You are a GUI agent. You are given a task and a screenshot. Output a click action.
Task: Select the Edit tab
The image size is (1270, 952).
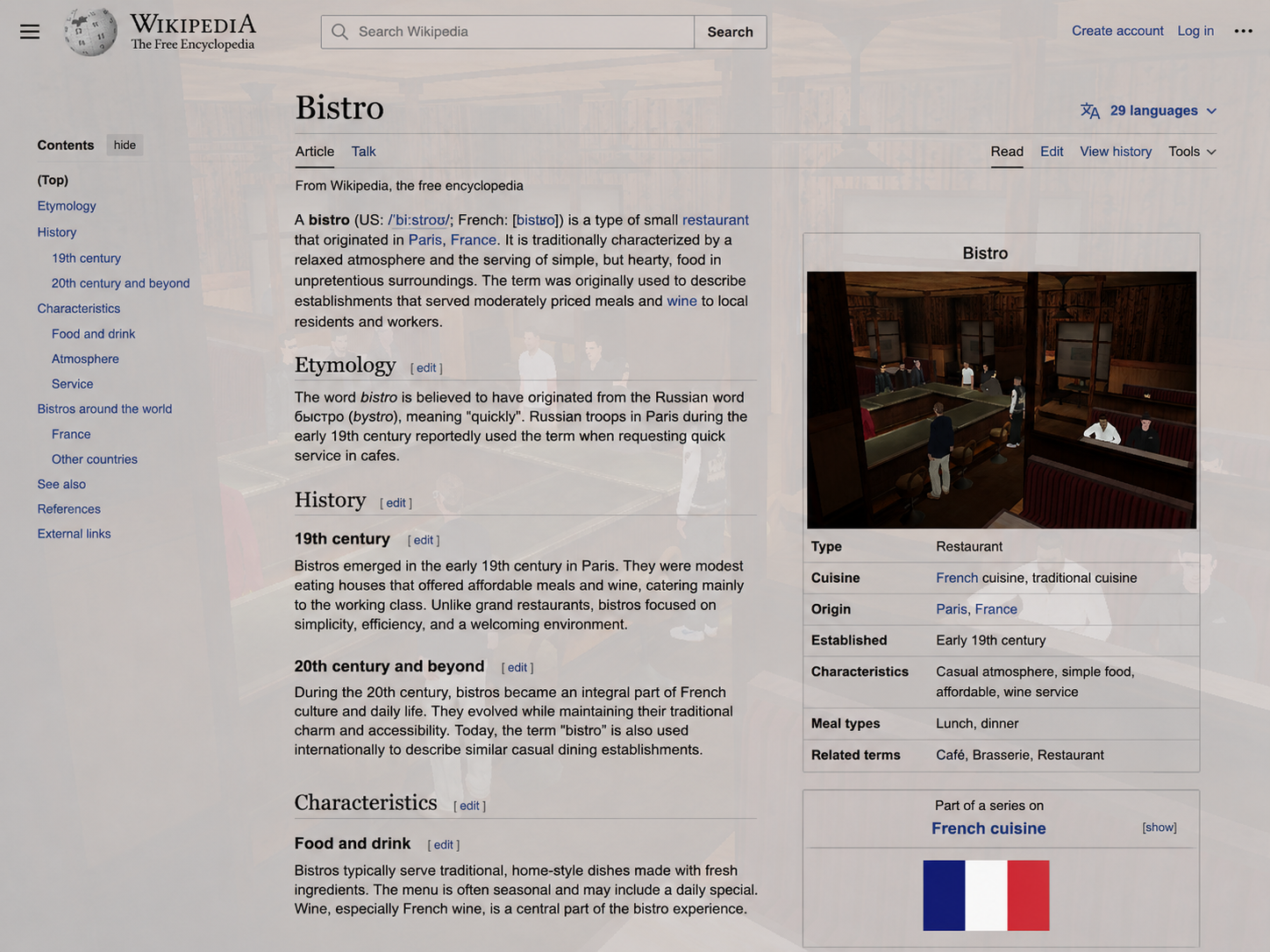pos(1052,152)
